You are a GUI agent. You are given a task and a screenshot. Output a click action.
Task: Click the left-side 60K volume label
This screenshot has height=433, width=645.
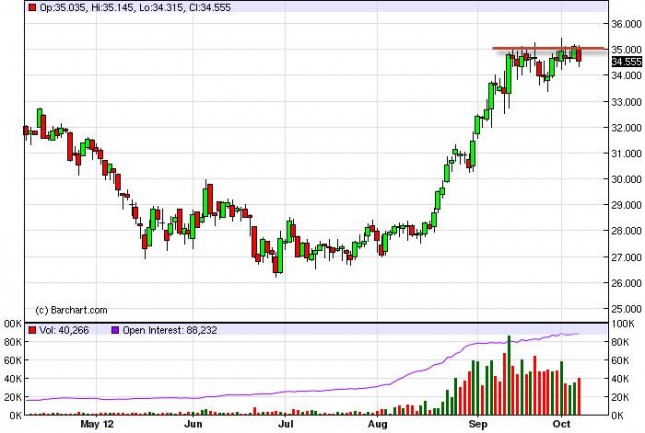click(x=13, y=361)
